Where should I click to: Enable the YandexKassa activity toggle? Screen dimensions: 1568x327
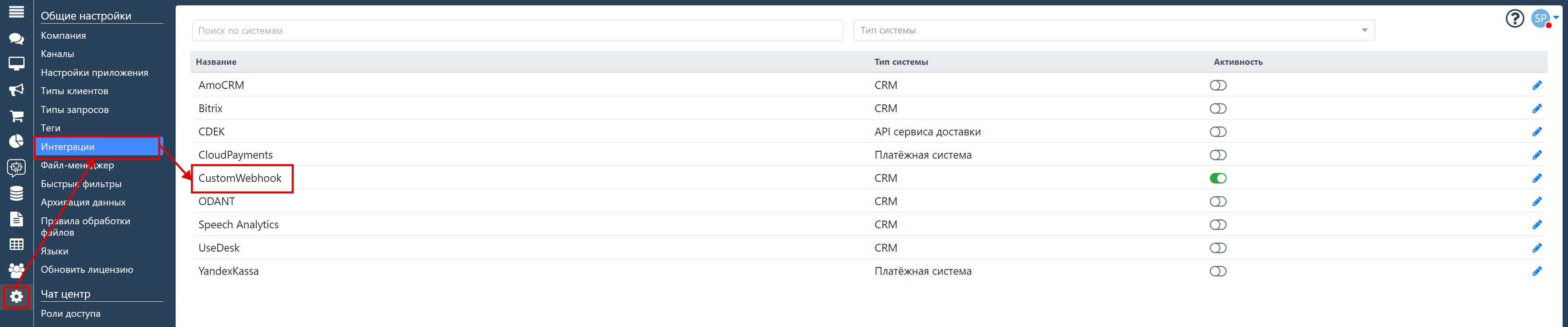coord(1218,271)
